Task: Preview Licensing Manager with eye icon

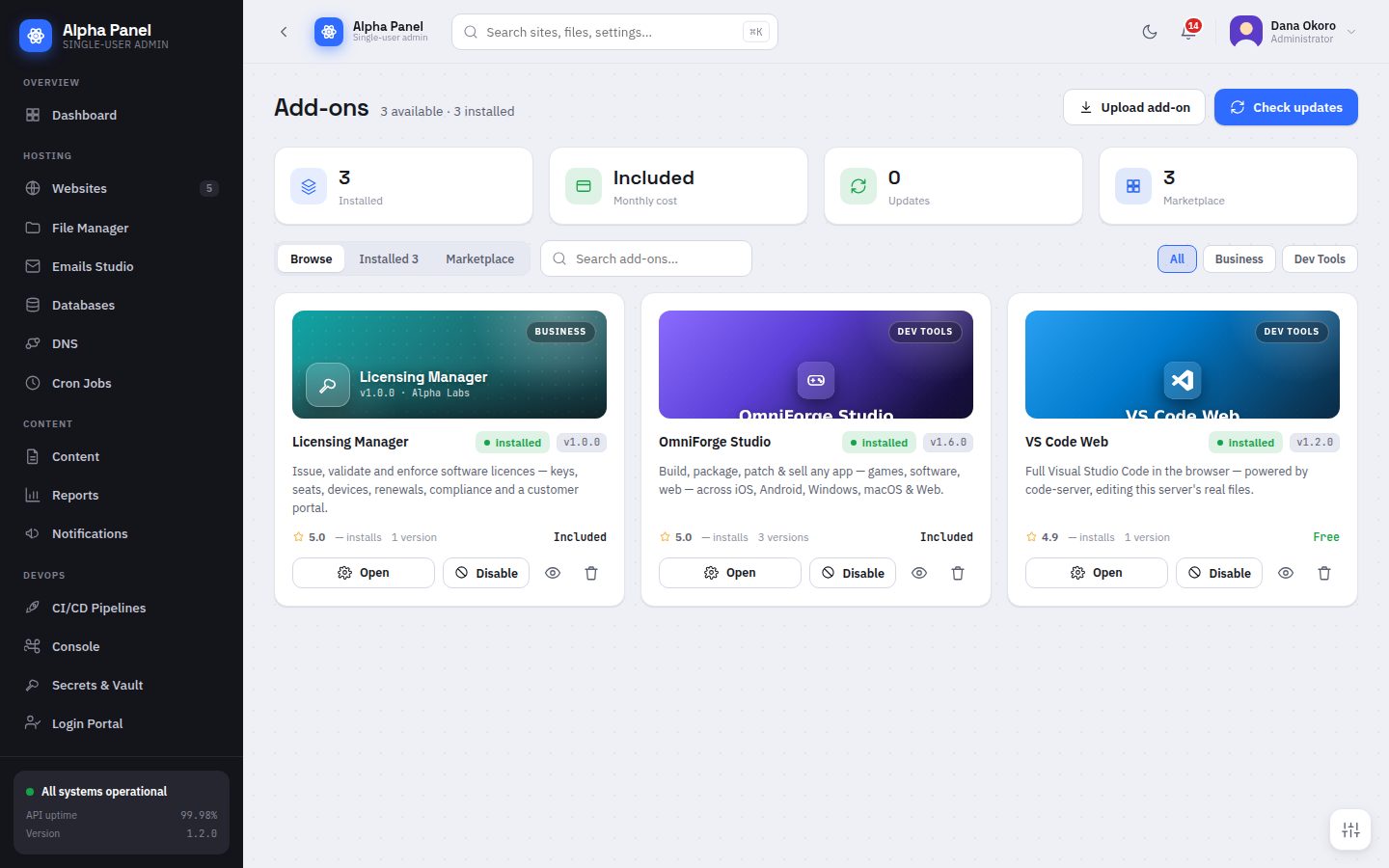Action: click(x=553, y=573)
